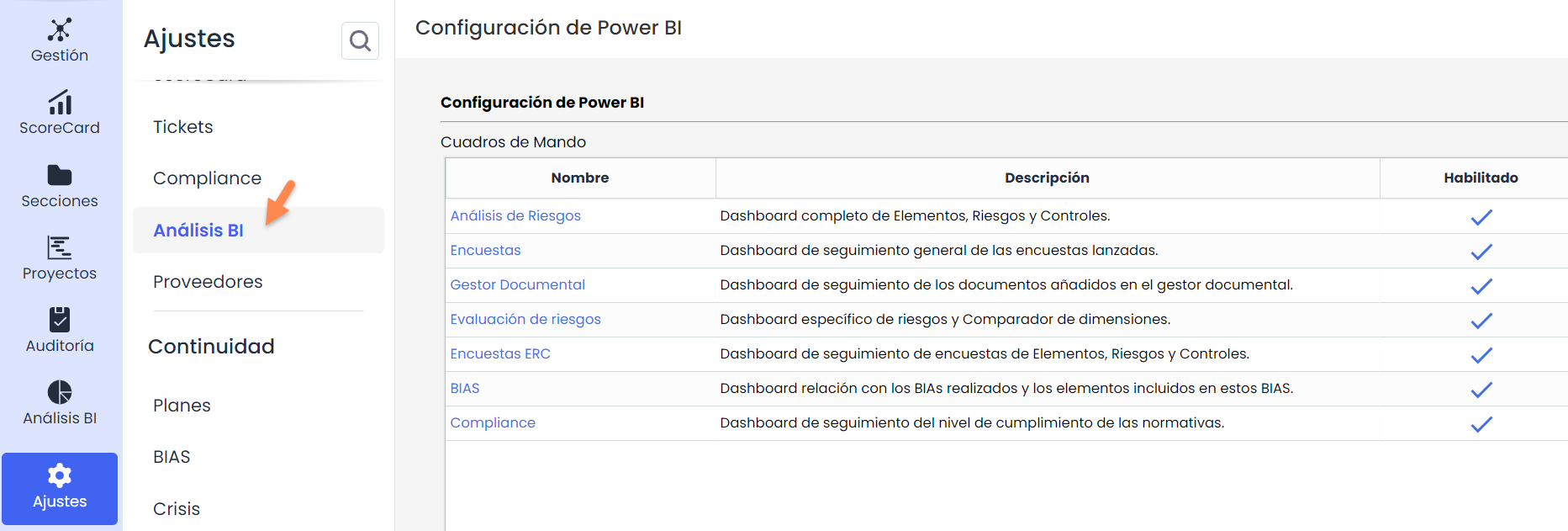This screenshot has height=531, width=1568.
Task: Toggle the Habilitado check for Gestor Documental
Action: pyautogui.click(x=1481, y=286)
